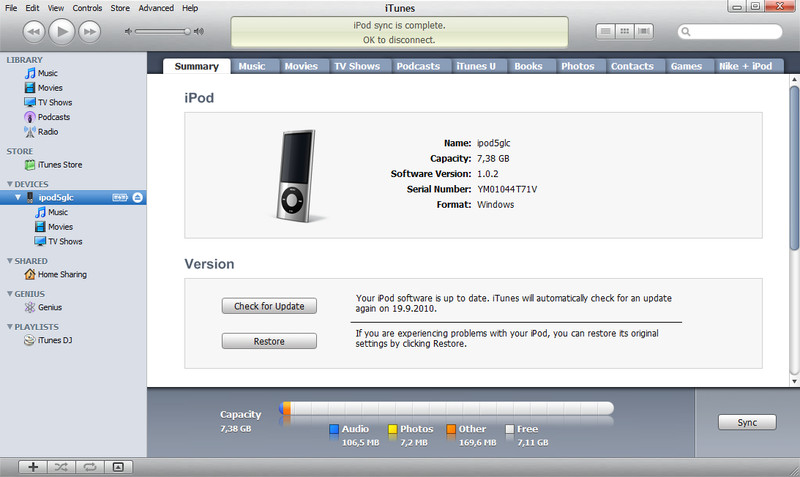Click the Restore button
The height and width of the screenshot is (477, 800).
(x=269, y=341)
